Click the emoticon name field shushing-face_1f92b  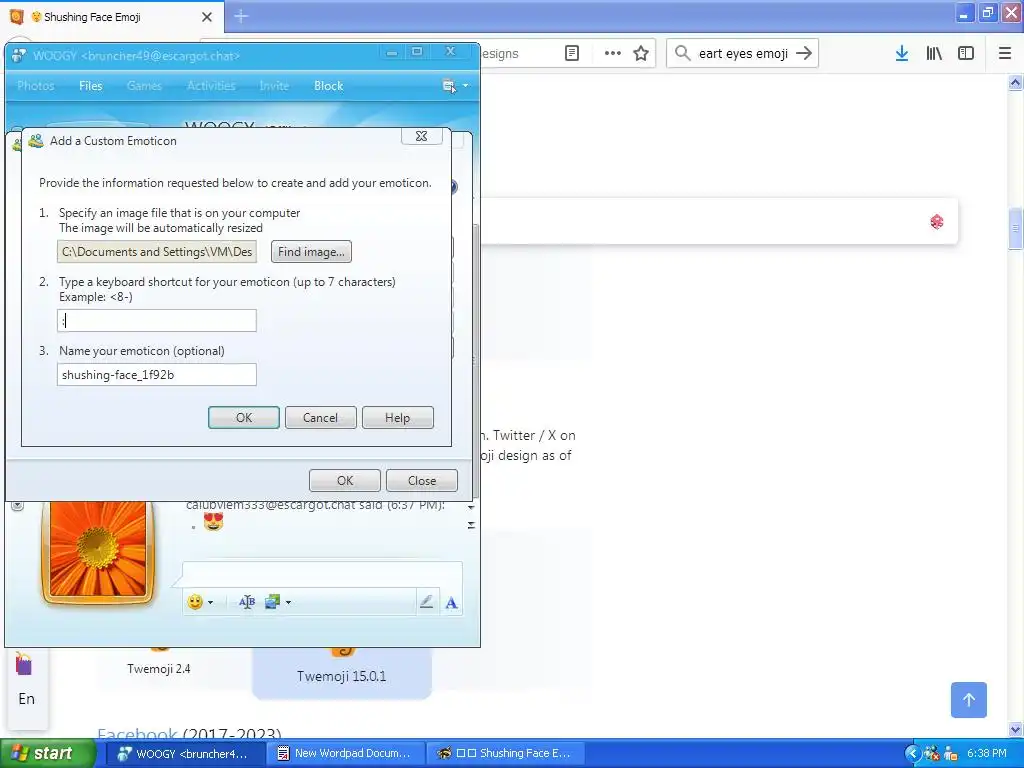click(x=157, y=375)
